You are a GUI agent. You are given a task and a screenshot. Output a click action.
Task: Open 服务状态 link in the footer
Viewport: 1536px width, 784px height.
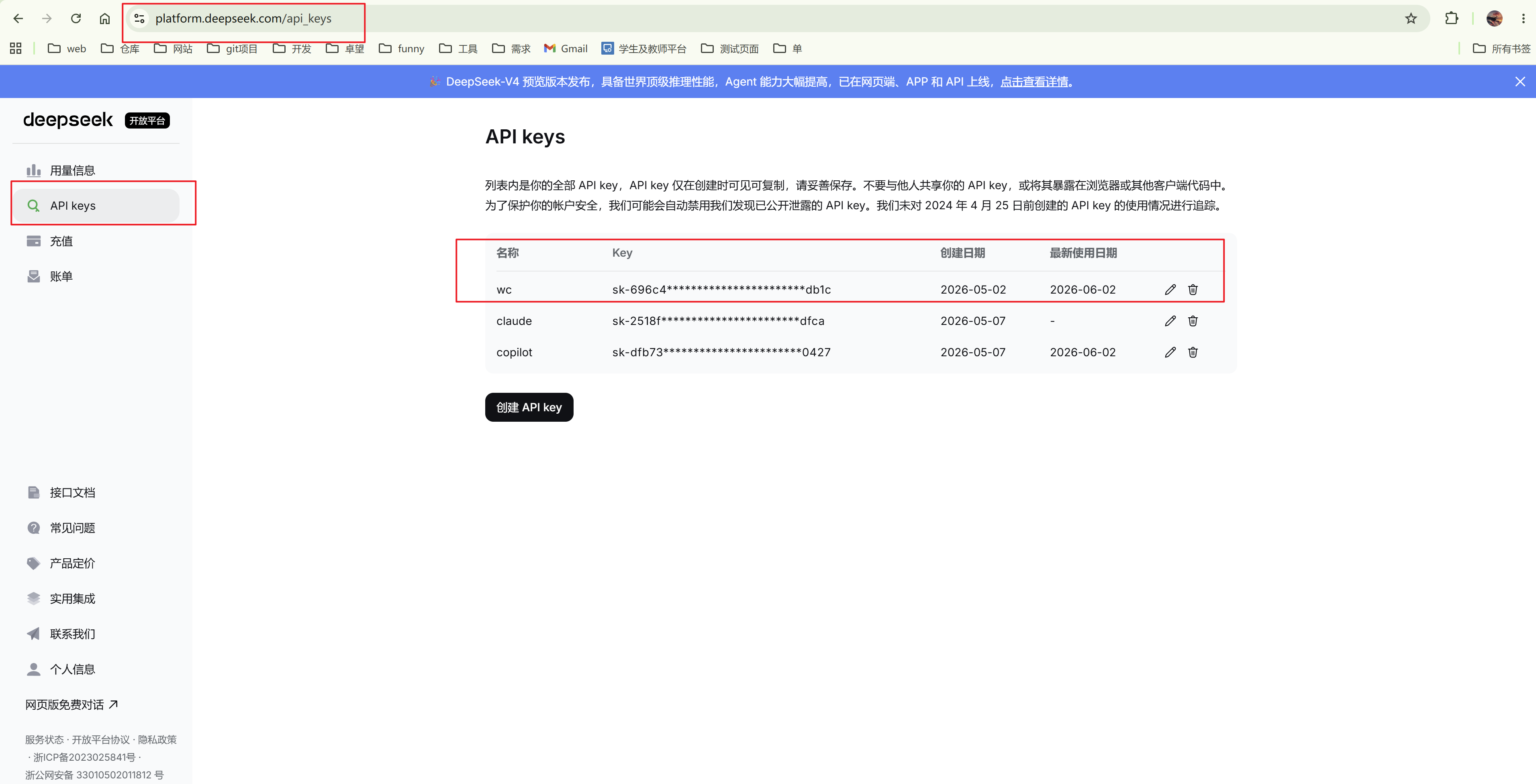pyautogui.click(x=44, y=740)
